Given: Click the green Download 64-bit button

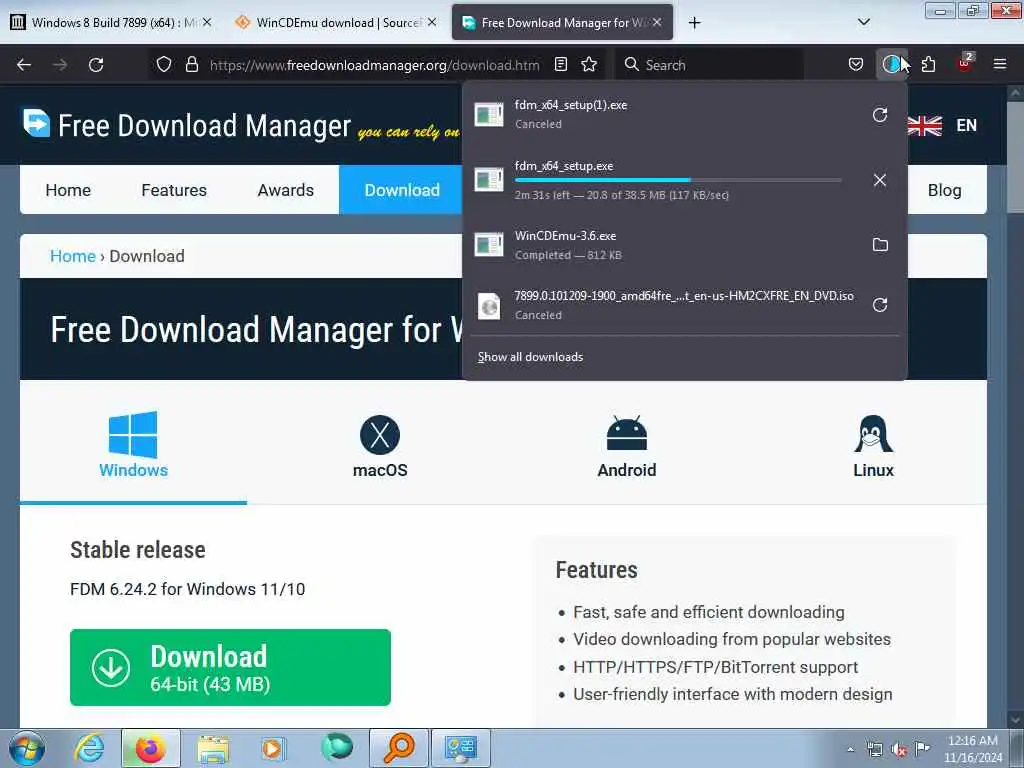Looking at the screenshot, I should click(230, 667).
